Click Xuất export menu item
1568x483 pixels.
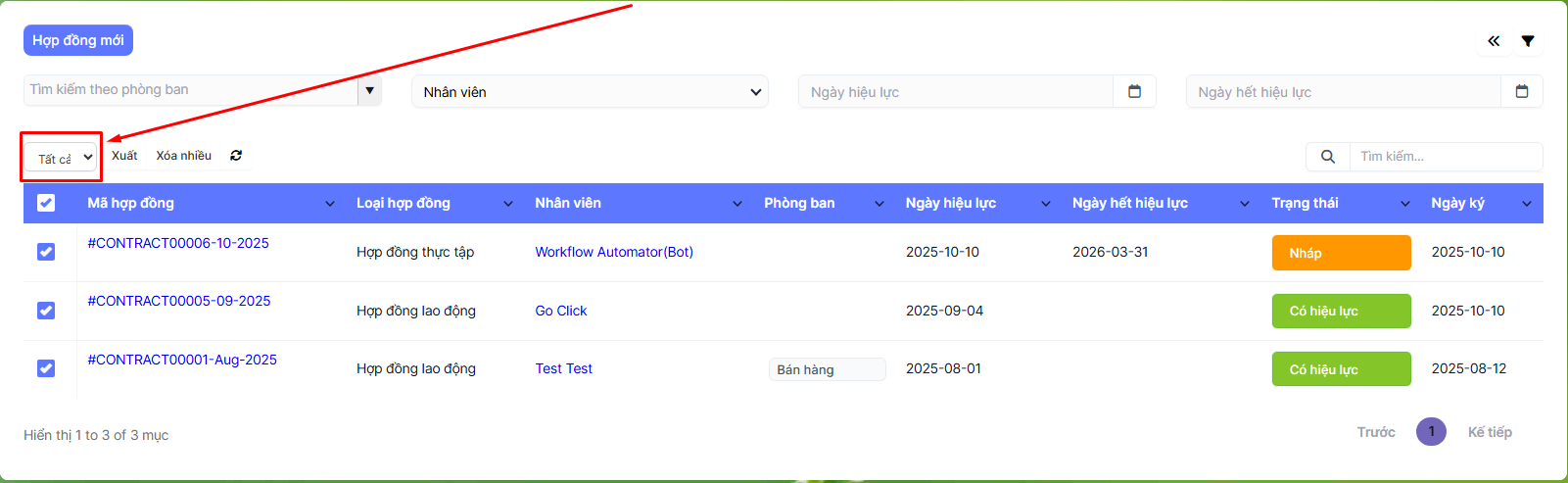[x=124, y=156]
